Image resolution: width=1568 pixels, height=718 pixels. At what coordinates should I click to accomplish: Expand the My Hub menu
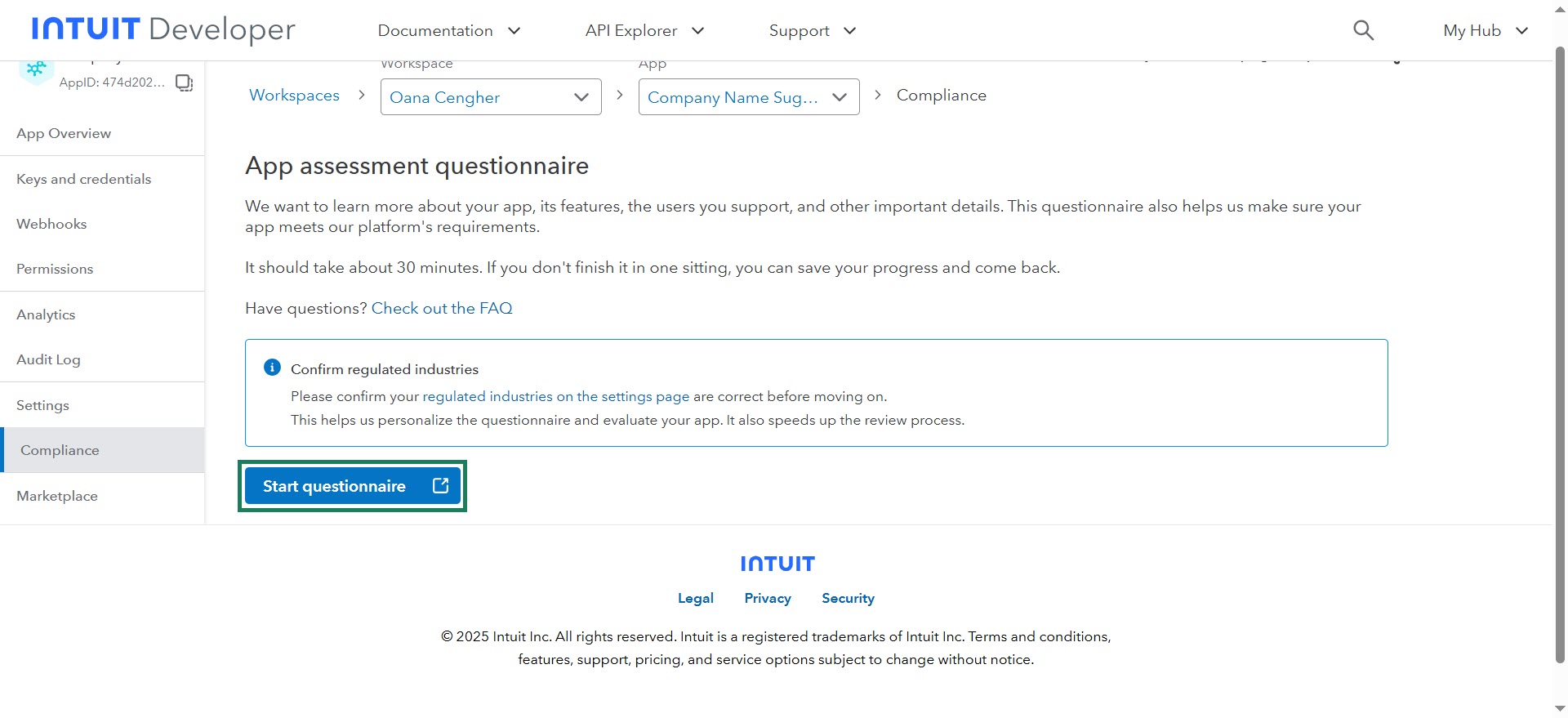pos(1485,31)
